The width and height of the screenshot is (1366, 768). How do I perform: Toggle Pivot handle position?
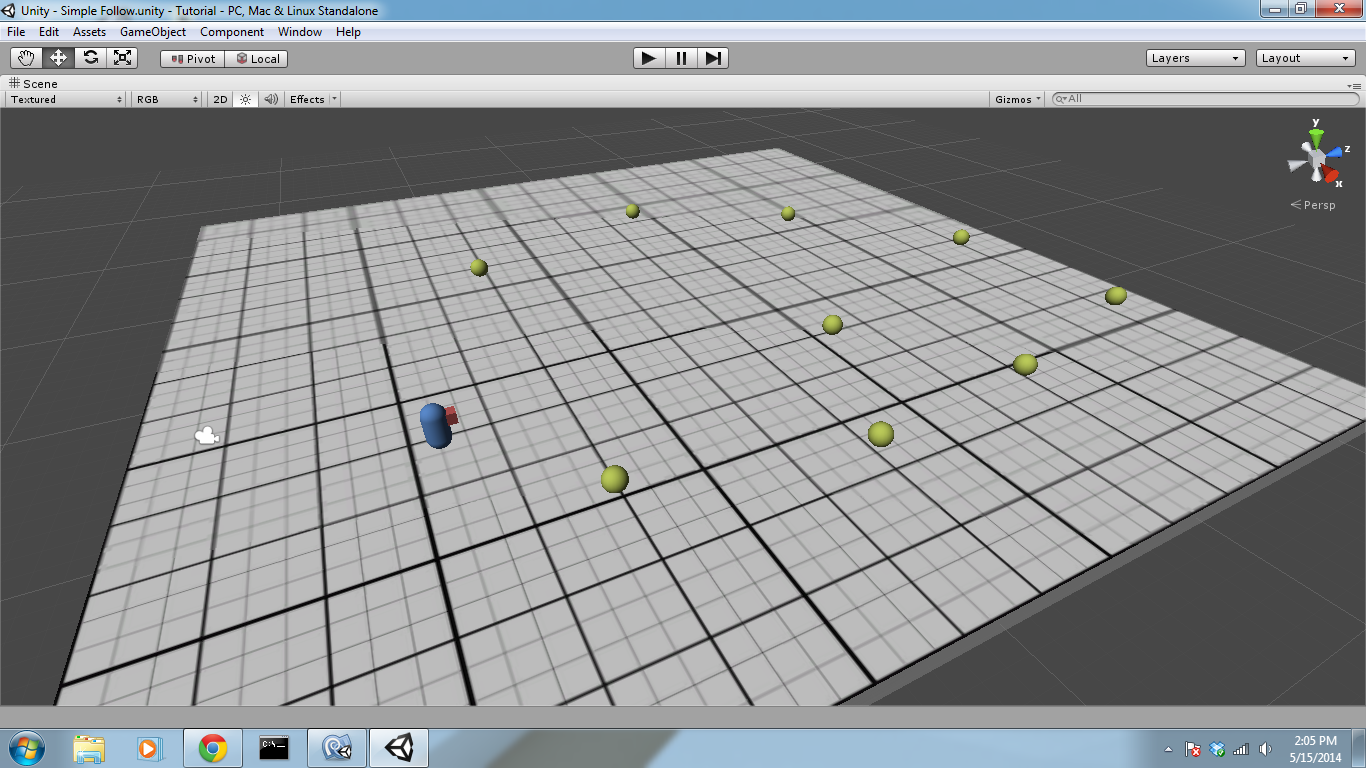(x=190, y=58)
